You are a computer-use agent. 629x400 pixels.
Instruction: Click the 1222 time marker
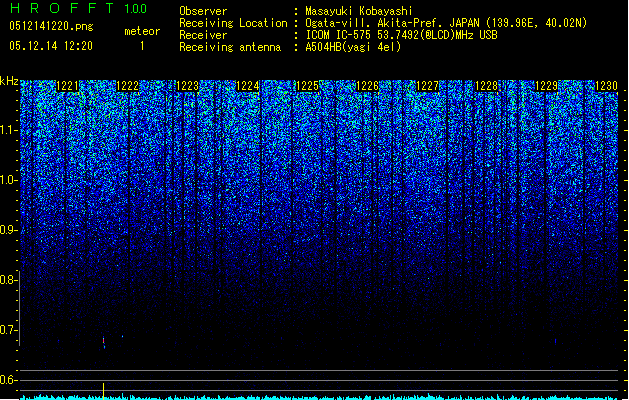click(128, 86)
